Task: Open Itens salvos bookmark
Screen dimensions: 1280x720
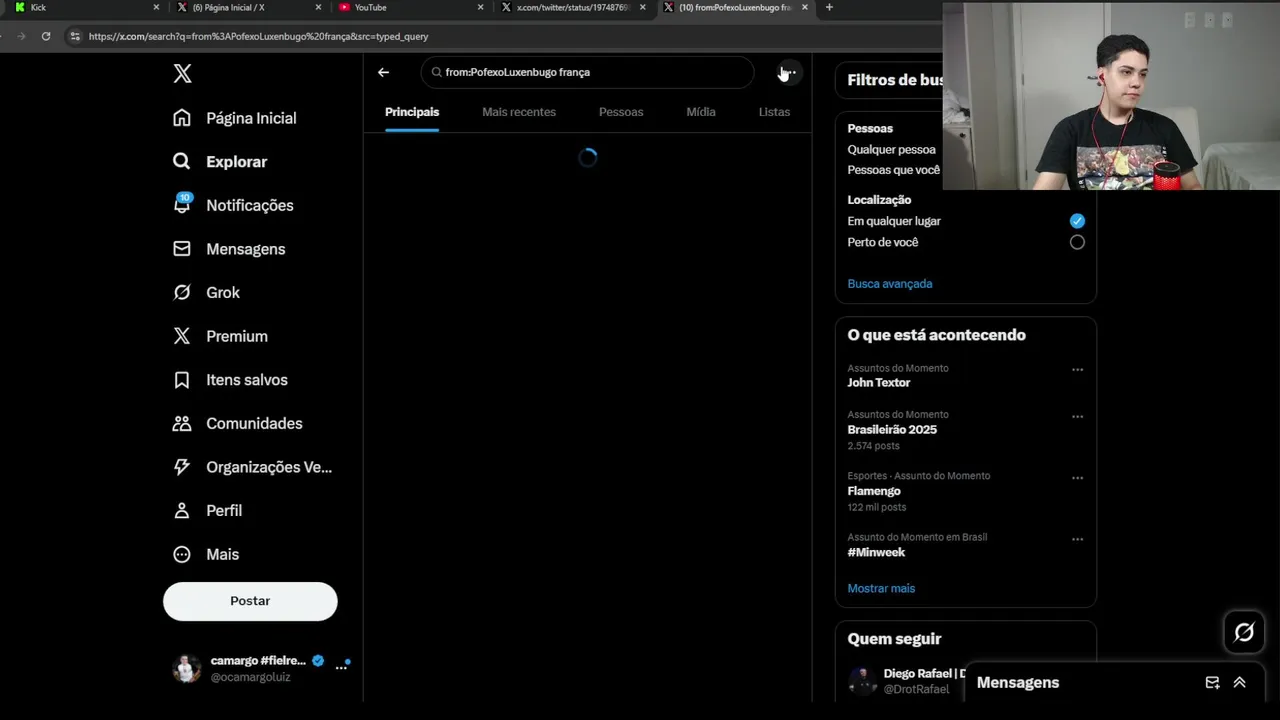Action: pyautogui.click(x=181, y=380)
